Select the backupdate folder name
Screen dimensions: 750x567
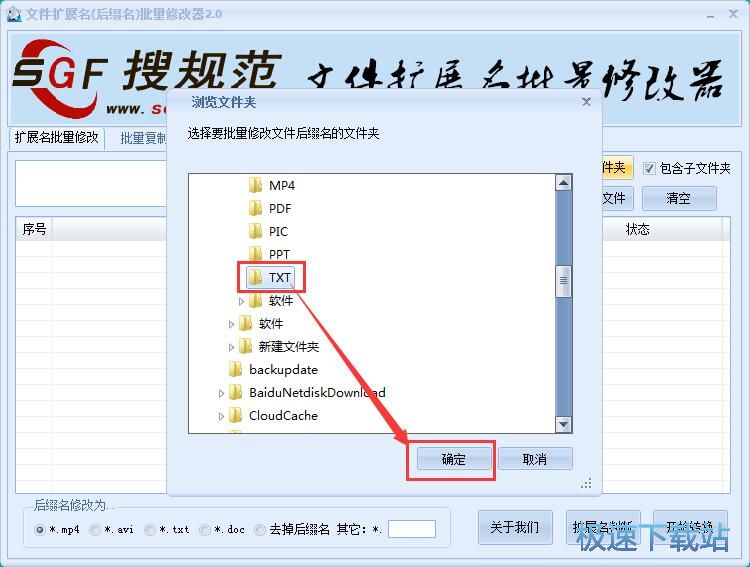[284, 369]
